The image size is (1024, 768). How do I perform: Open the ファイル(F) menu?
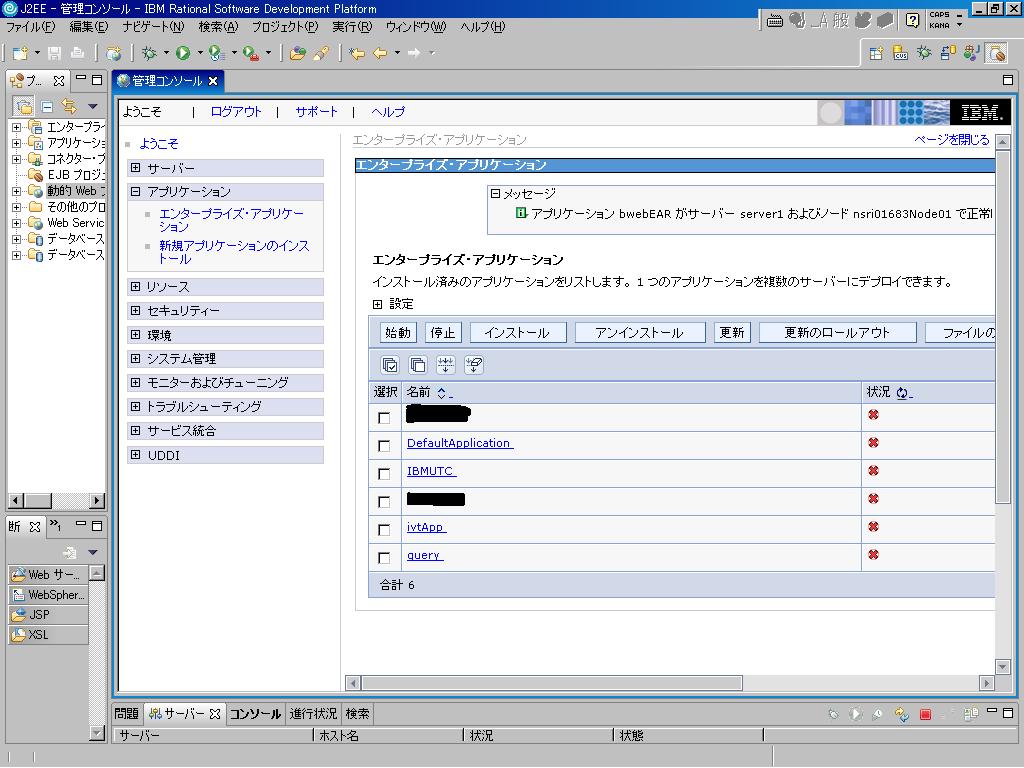(x=31, y=27)
